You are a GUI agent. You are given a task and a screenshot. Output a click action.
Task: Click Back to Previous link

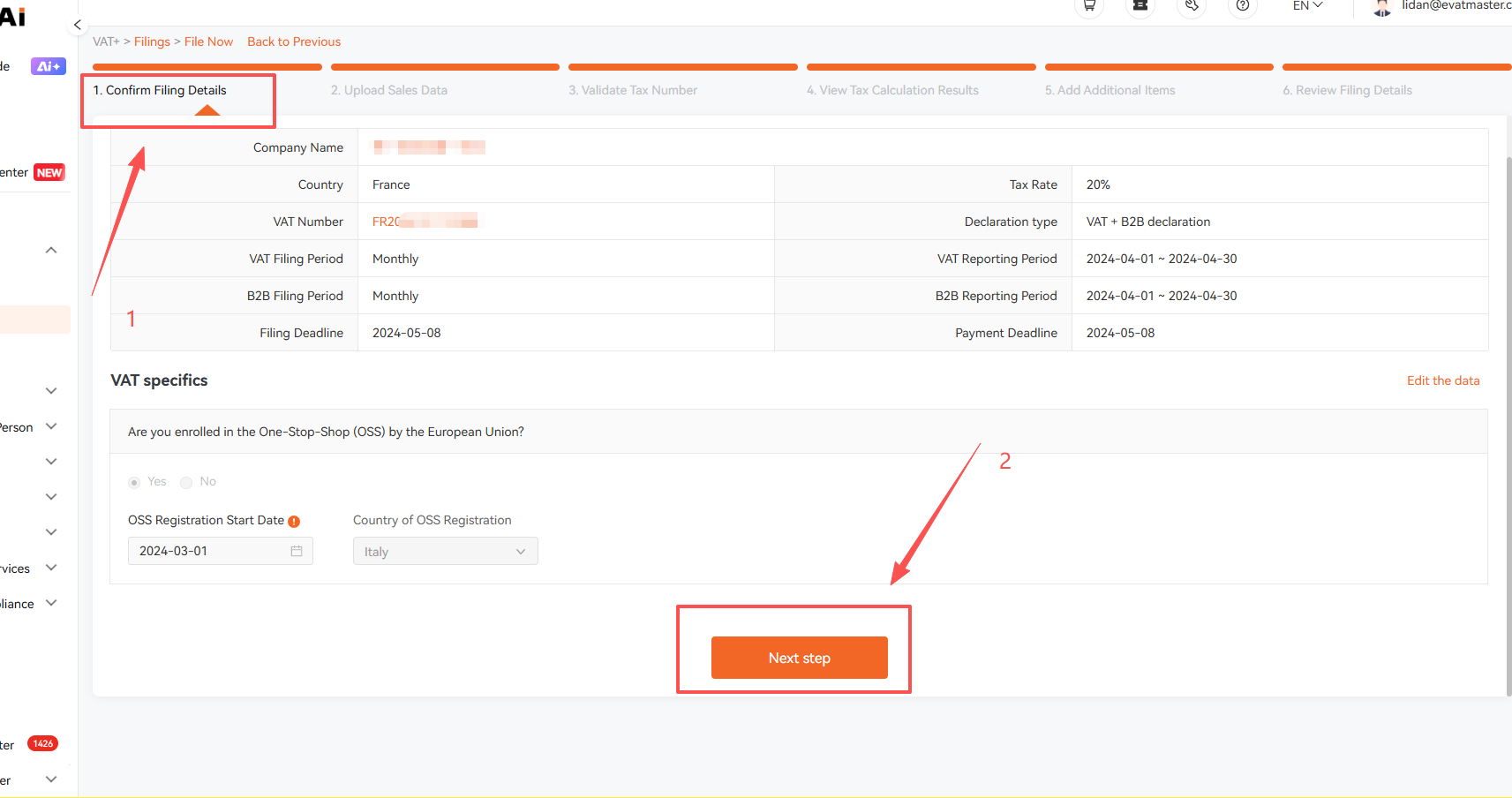tap(294, 41)
